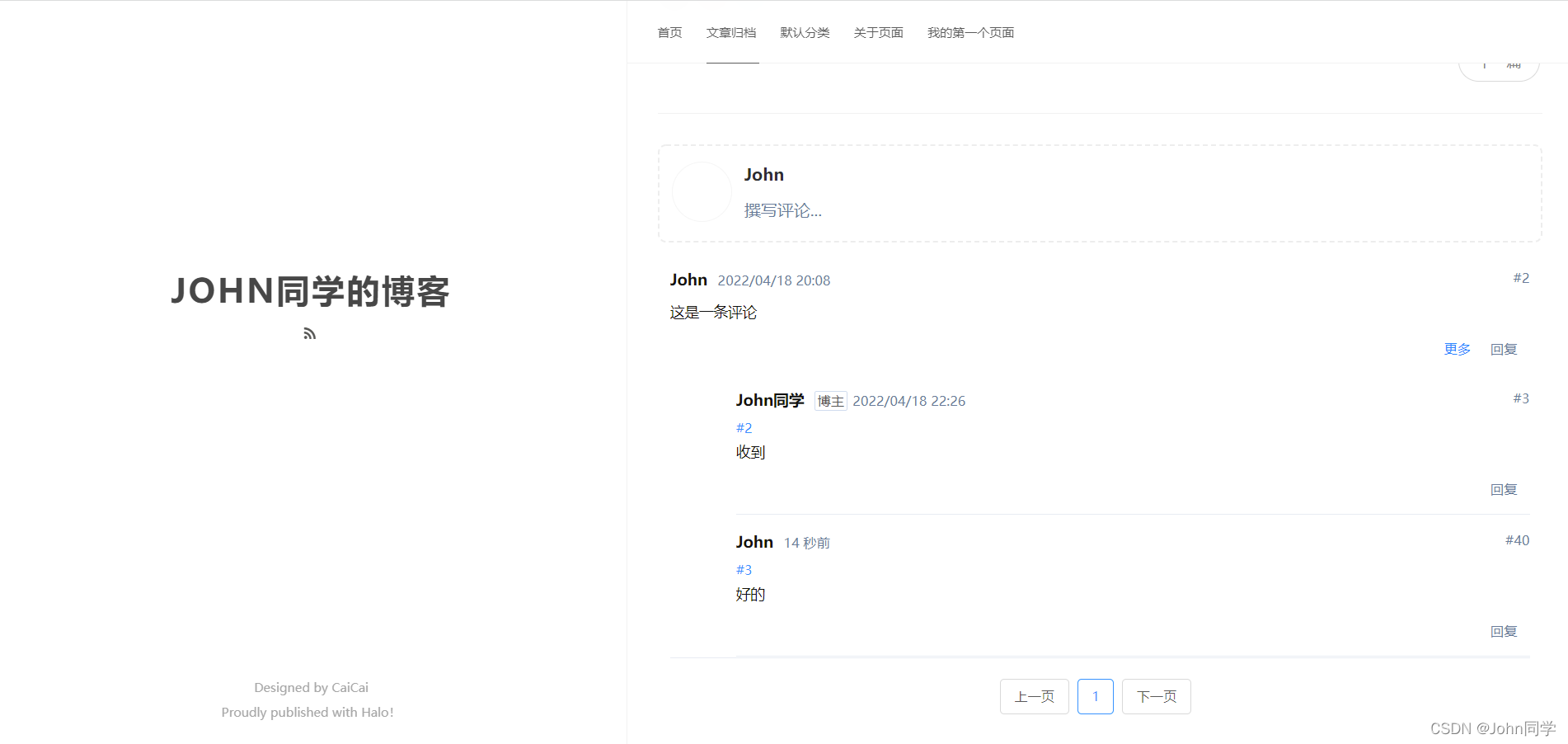
Task: Click the commenter avatar in comment box
Action: pos(702,191)
